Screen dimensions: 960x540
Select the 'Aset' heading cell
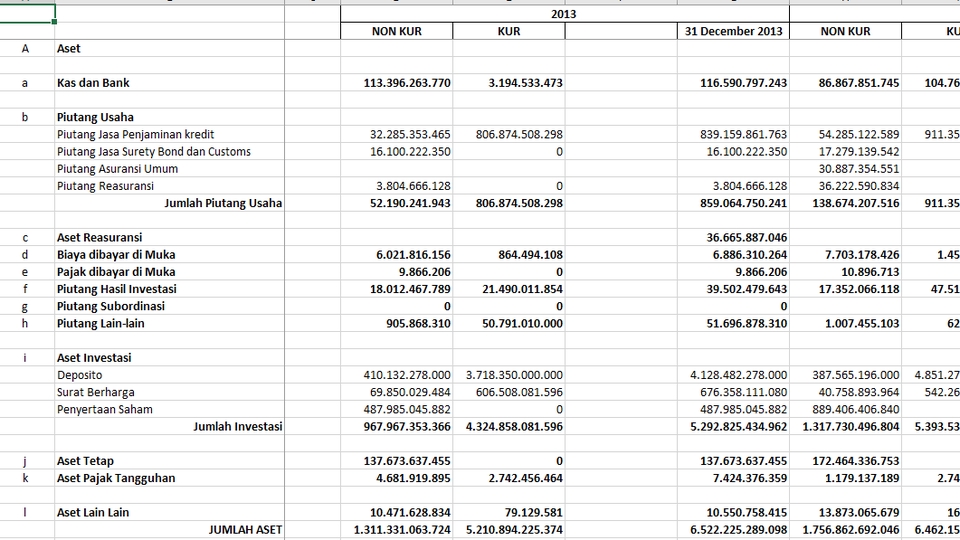tap(170, 48)
